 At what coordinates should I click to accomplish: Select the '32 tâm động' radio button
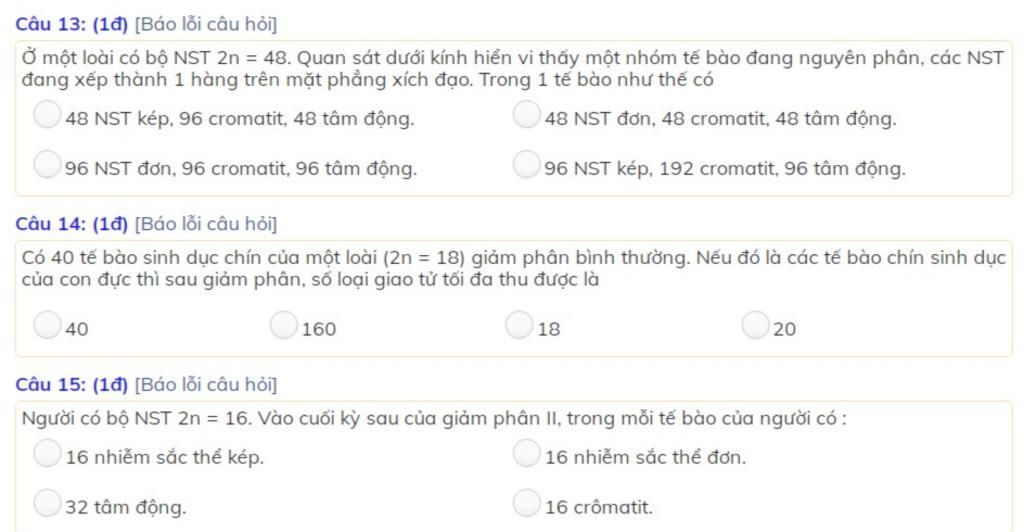[47, 503]
